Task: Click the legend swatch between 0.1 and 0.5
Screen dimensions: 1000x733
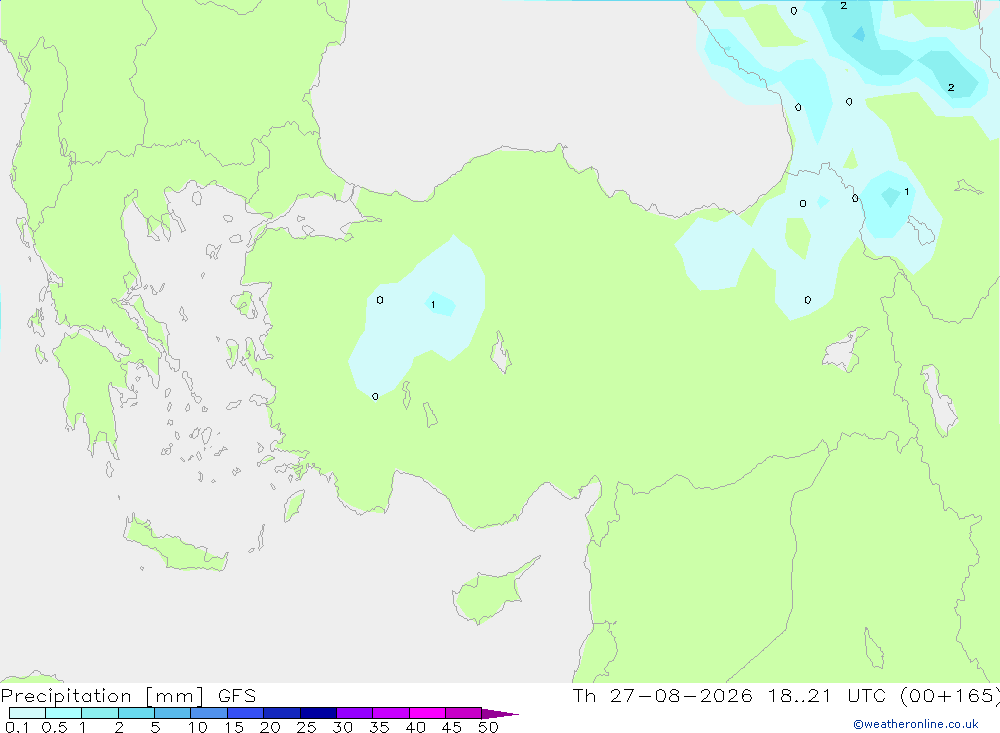Action: tap(27, 713)
